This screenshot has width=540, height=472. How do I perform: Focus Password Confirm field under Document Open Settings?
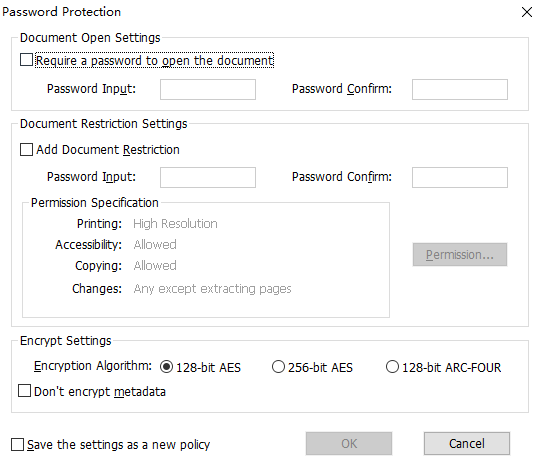coord(460,90)
